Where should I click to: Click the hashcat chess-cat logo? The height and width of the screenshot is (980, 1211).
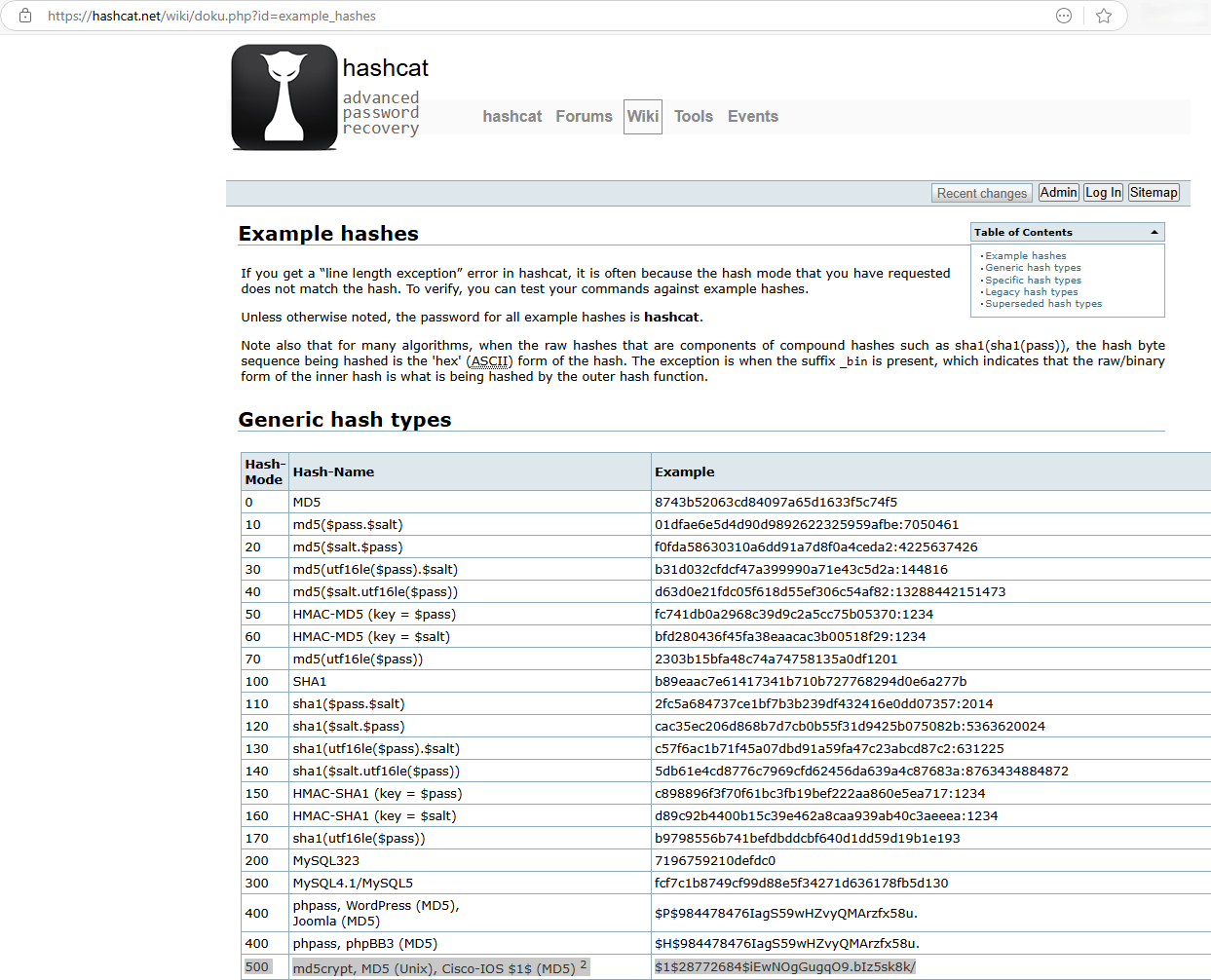coord(284,97)
